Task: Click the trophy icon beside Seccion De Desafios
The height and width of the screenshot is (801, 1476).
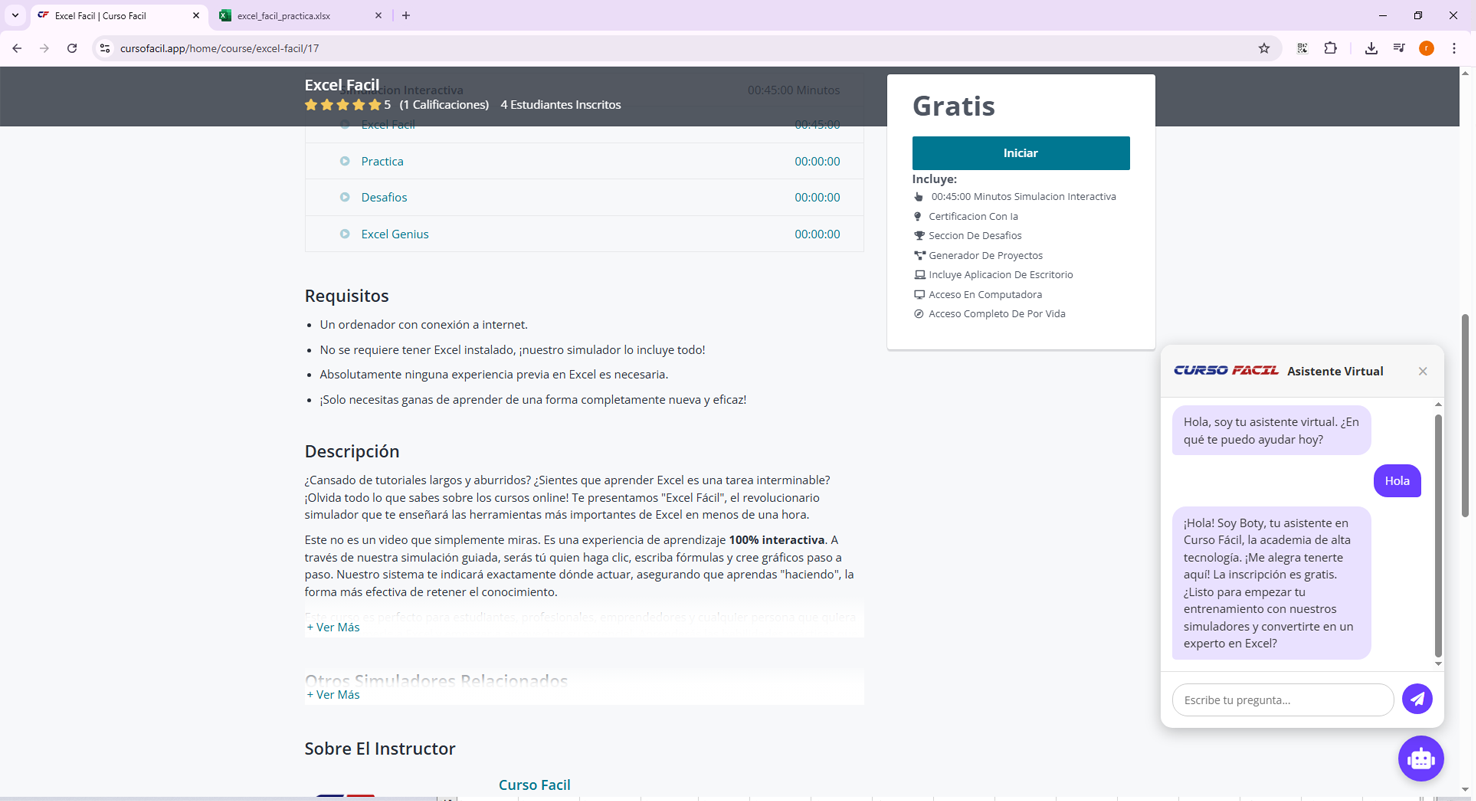Action: (919, 236)
